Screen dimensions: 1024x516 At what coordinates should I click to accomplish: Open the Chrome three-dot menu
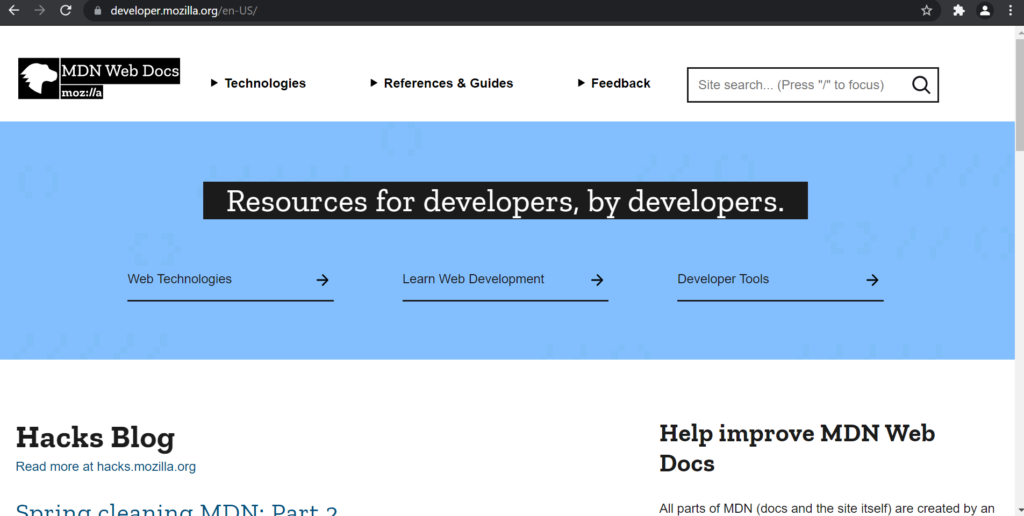click(1010, 10)
